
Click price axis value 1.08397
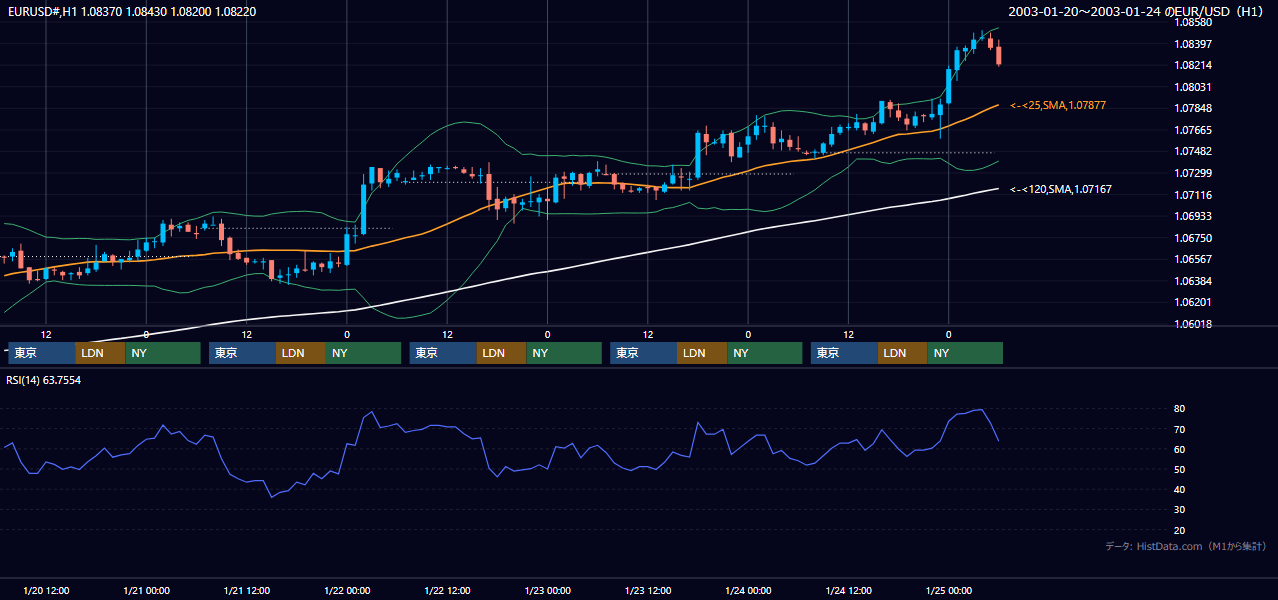[1193, 44]
